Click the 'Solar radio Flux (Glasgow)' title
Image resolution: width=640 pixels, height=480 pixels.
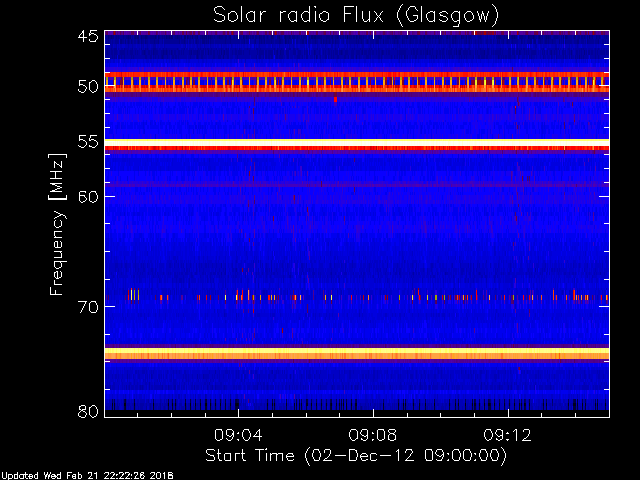point(356,15)
